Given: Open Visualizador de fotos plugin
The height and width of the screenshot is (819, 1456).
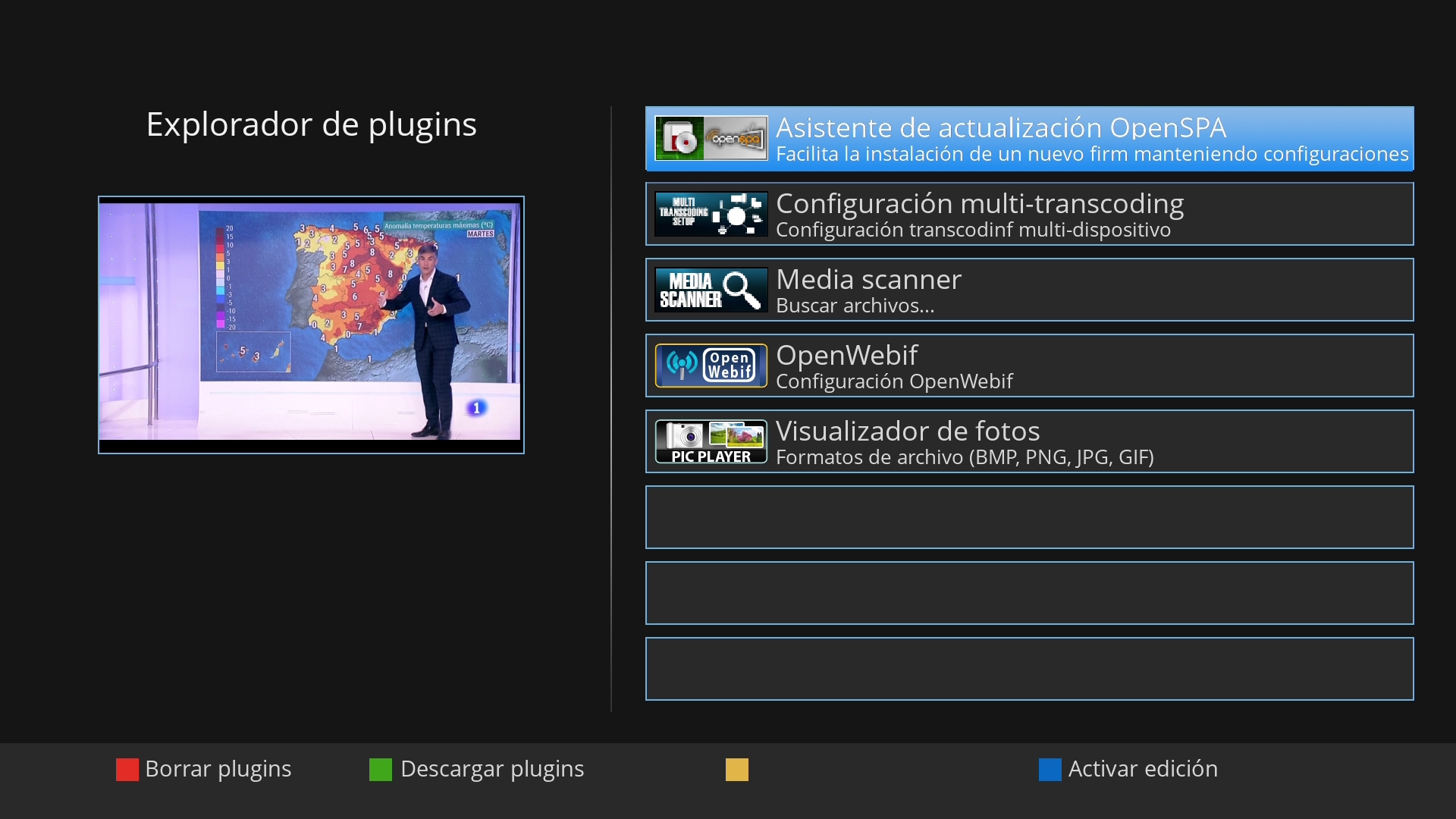Looking at the screenshot, I should coord(907,431).
